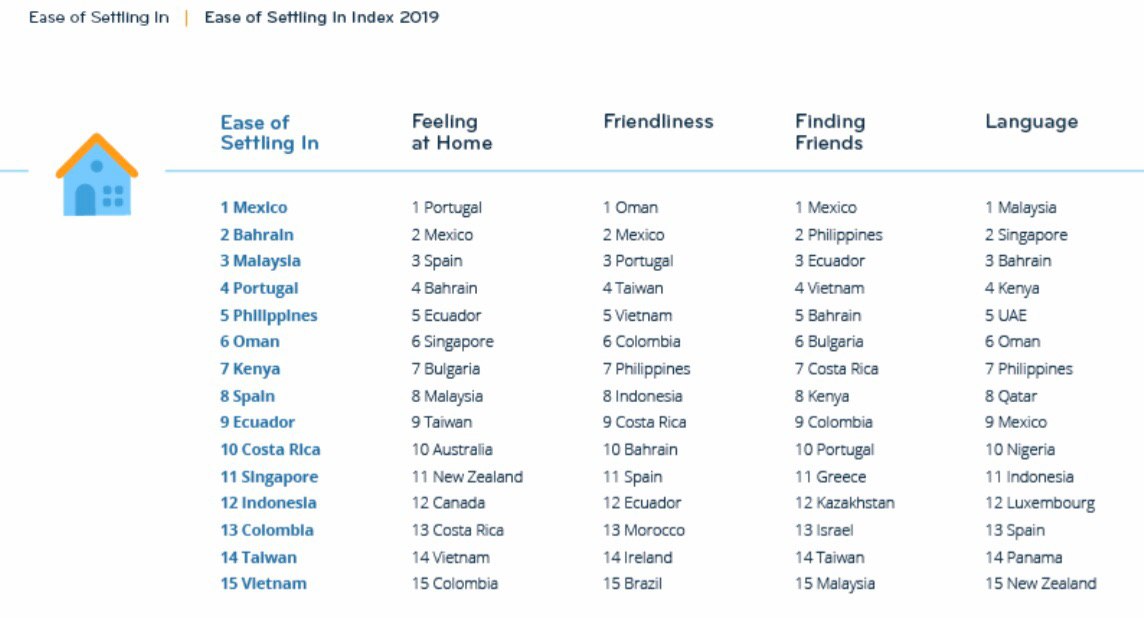This screenshot has width=1144, height=618.
Task: Click the Language column header
Action: [x=1032, y=122]
